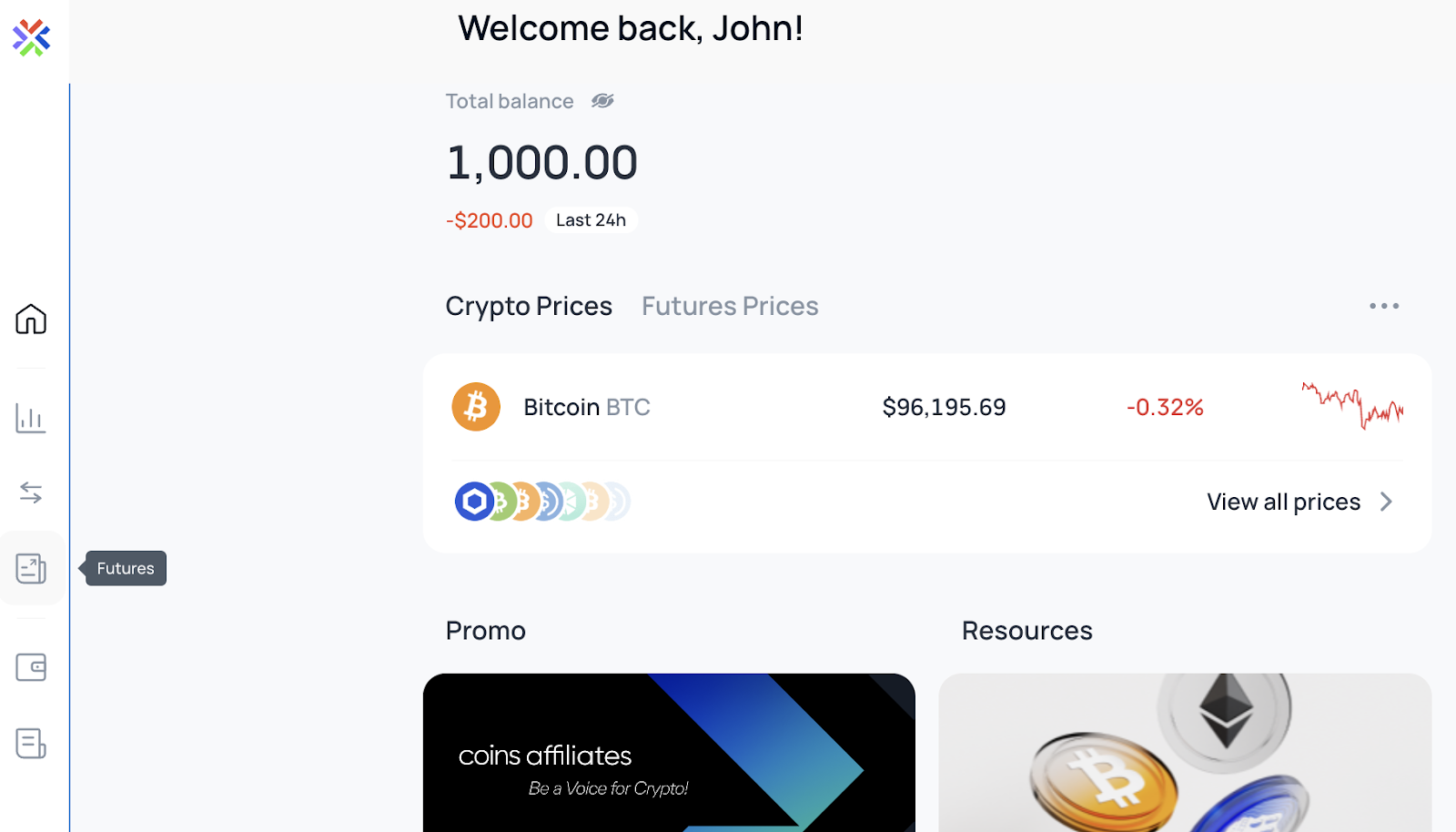Open the Bitcoin BTC price row
The image size is (1456, 832).
927,407
